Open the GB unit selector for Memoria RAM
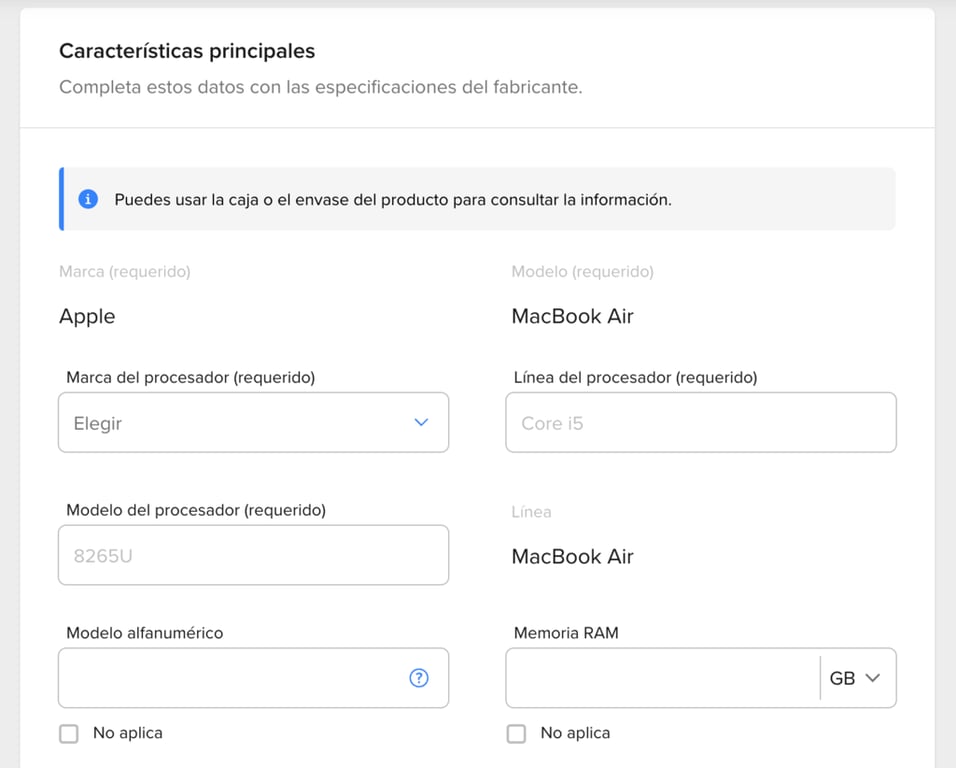Image resolution: width=956 pixels, height=768 pixels. (x=854, y=678)
